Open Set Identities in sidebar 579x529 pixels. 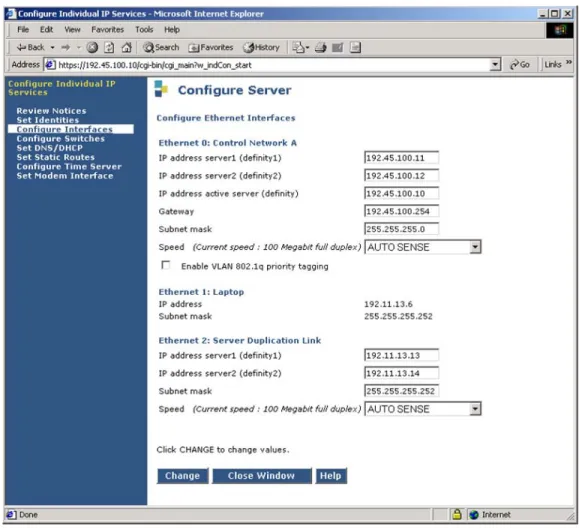(x=48, y=120)
